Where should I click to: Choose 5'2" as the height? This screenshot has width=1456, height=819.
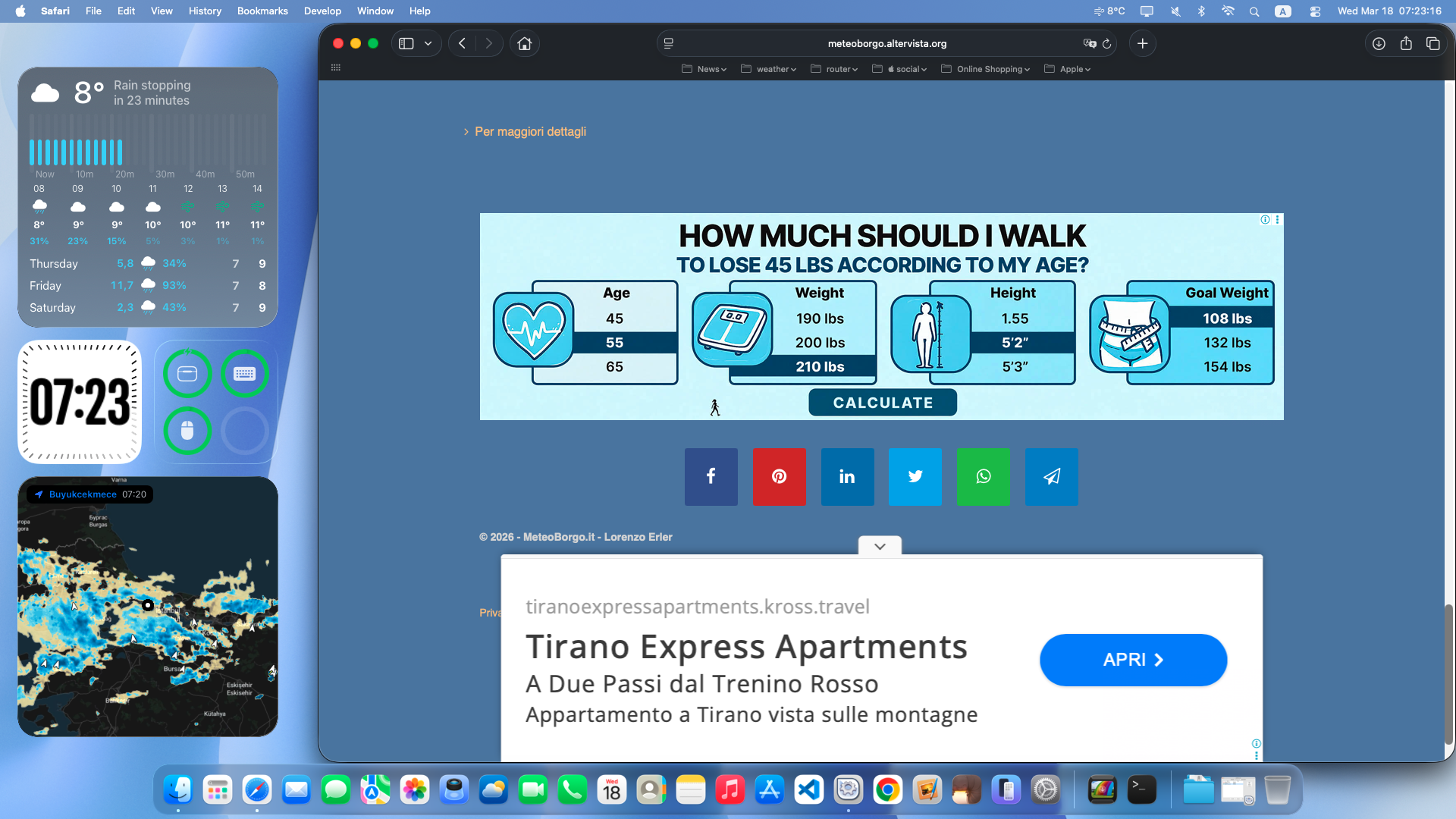point(1014,342)
